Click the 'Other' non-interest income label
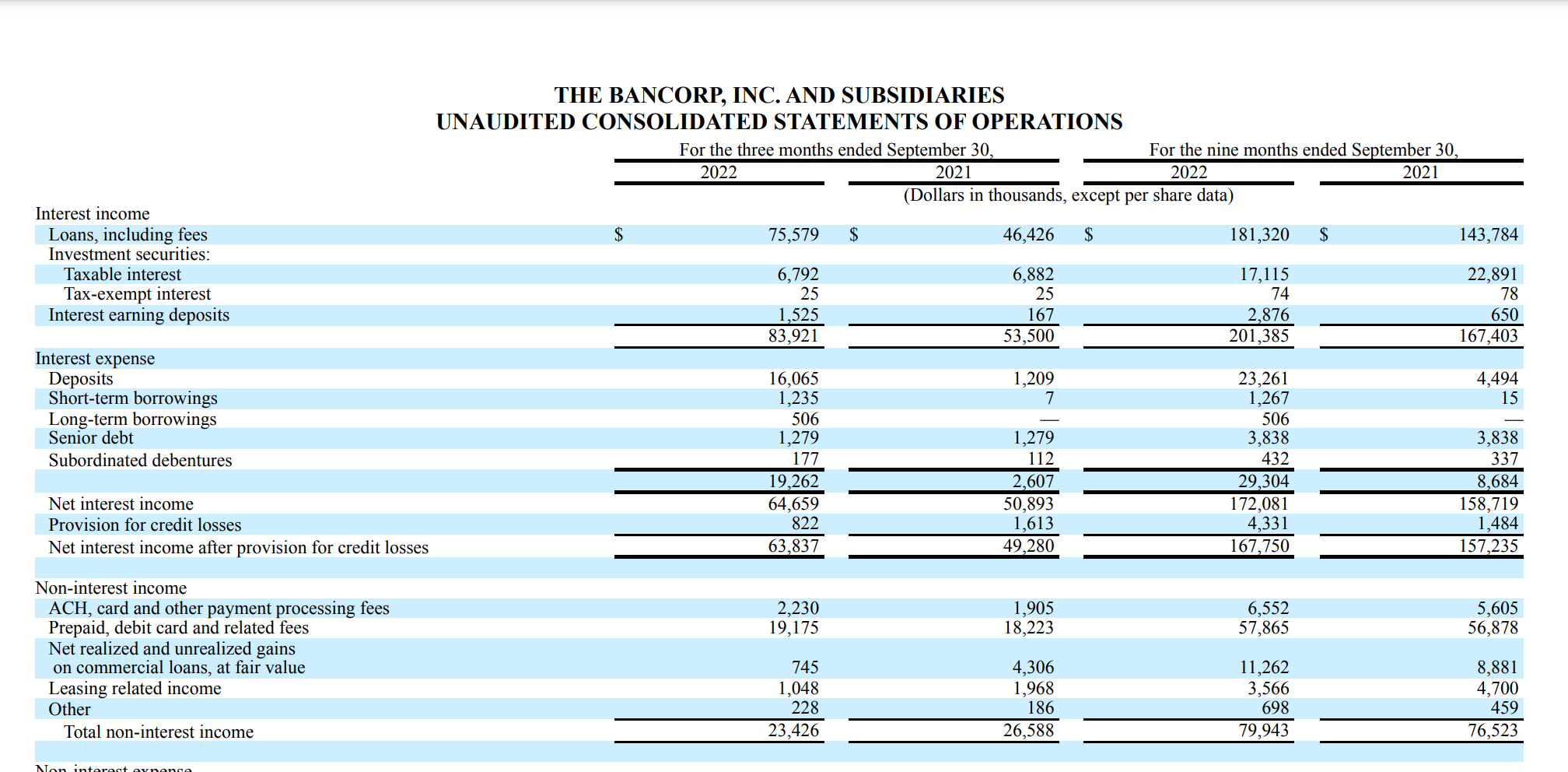This screenshot has width=1568, height=772. point(69,709)
